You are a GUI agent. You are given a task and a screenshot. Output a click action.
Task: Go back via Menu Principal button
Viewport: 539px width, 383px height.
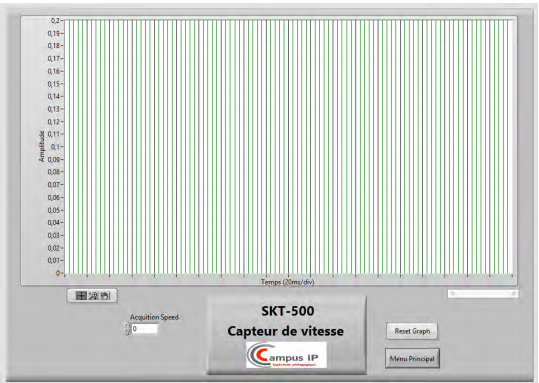point(412,359)
